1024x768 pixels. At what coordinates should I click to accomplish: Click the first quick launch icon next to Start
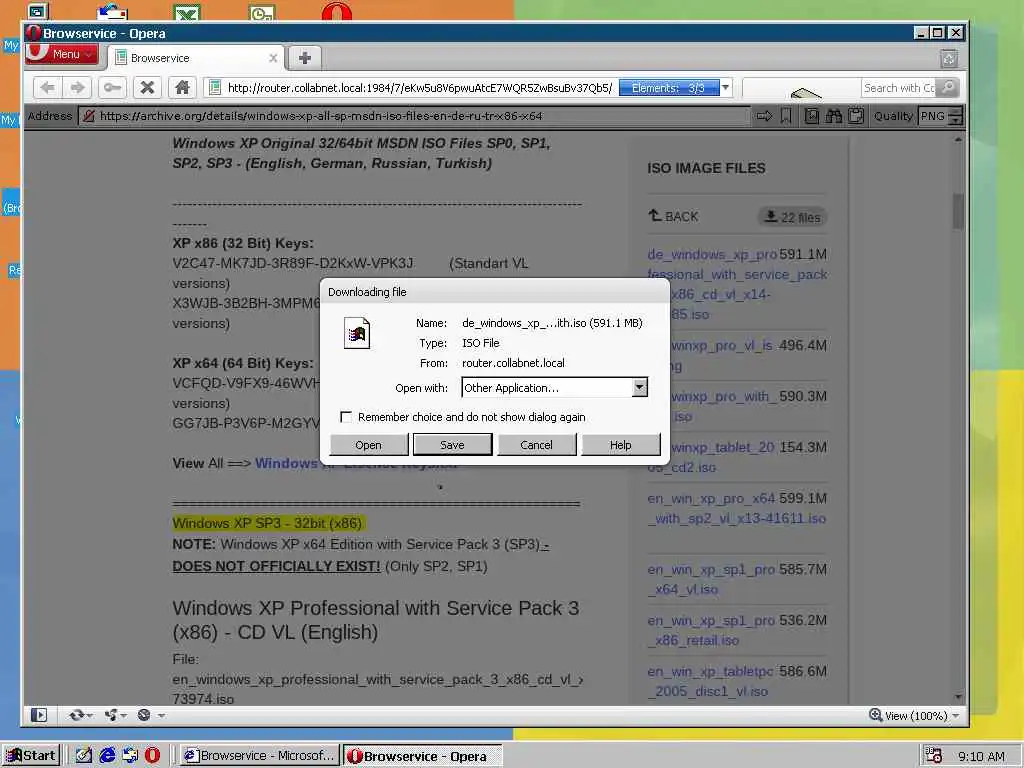tap(84, 756)
